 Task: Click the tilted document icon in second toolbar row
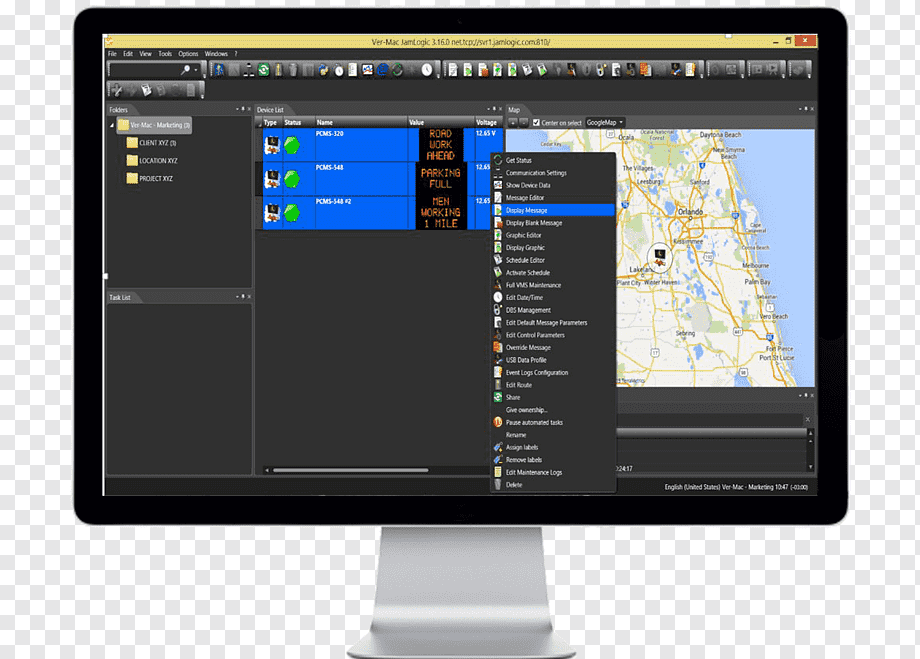click(146, 90)
